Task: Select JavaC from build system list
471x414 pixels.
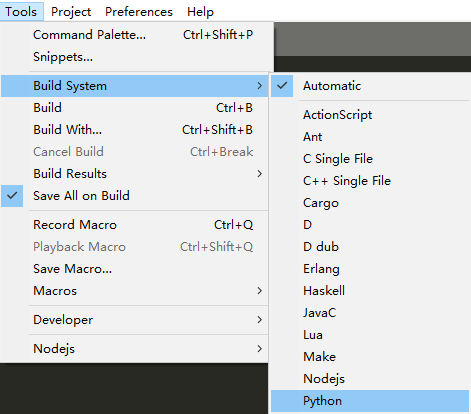Action: [370, 313]
